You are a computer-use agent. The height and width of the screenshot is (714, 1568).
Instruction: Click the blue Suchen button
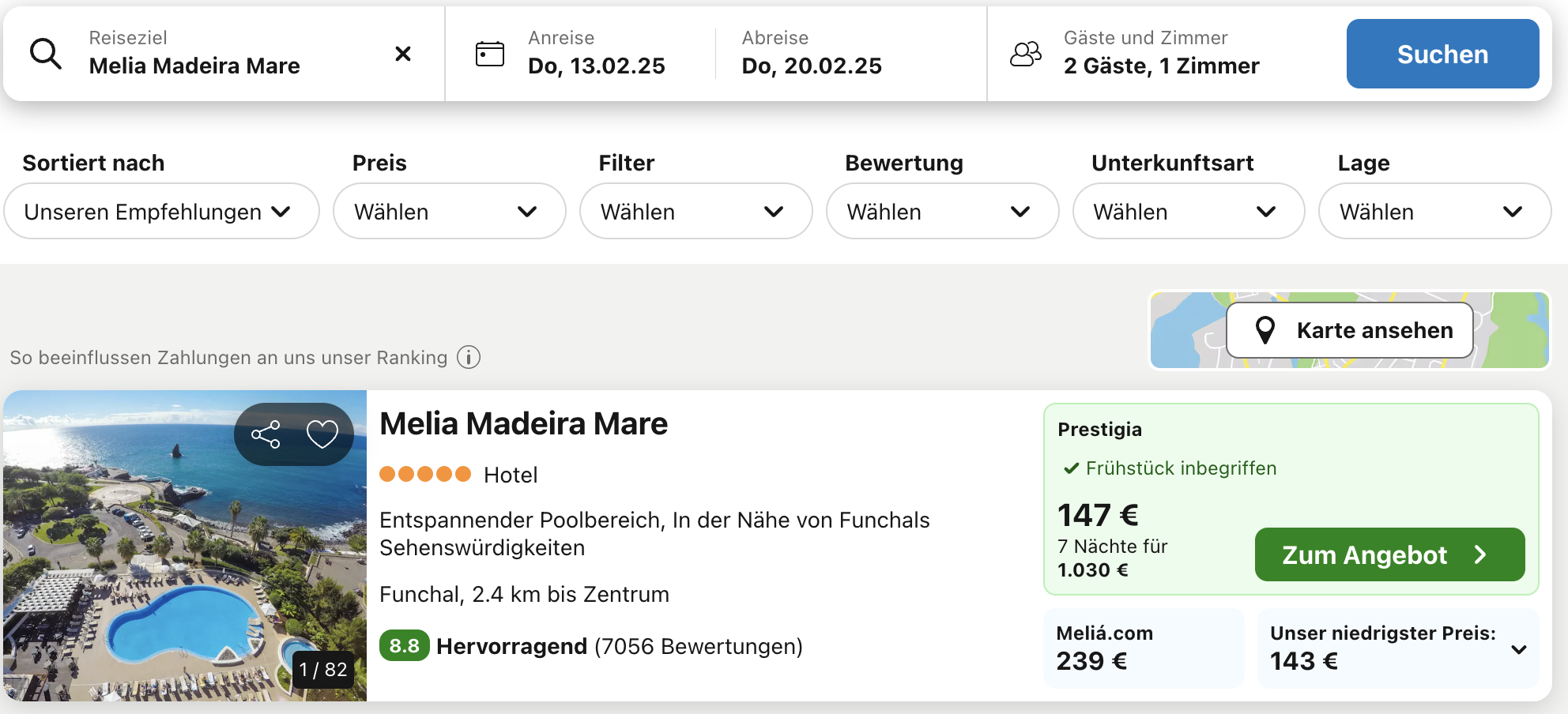(x=1442, y=54)
